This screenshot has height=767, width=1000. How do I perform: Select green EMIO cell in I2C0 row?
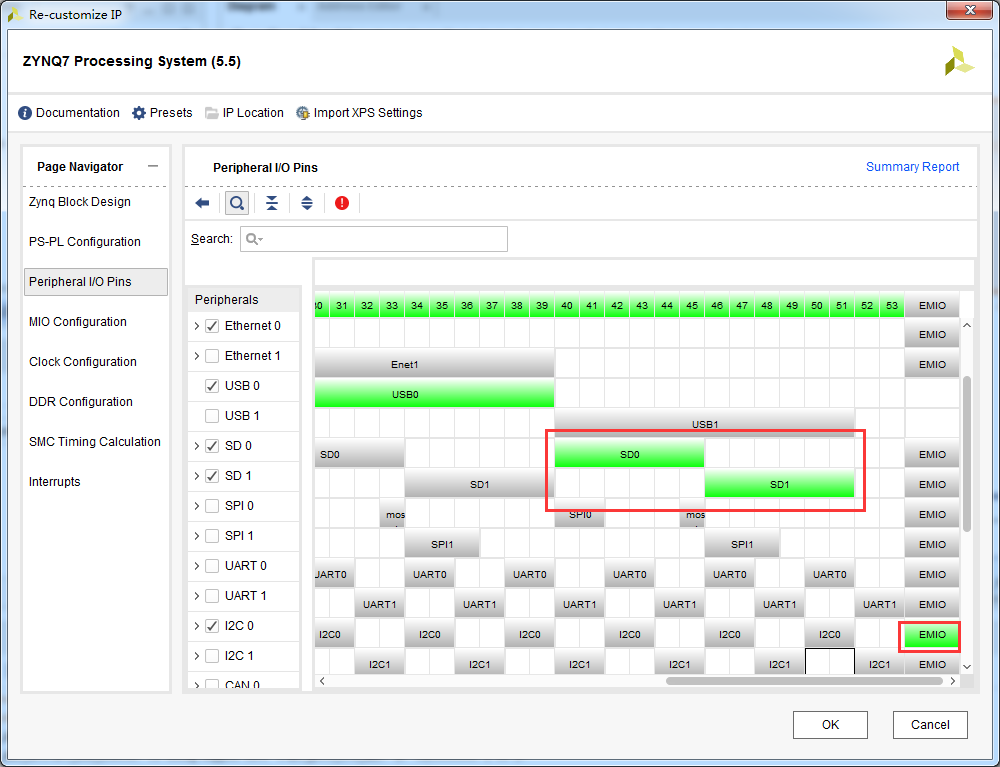tap(932, 634)
